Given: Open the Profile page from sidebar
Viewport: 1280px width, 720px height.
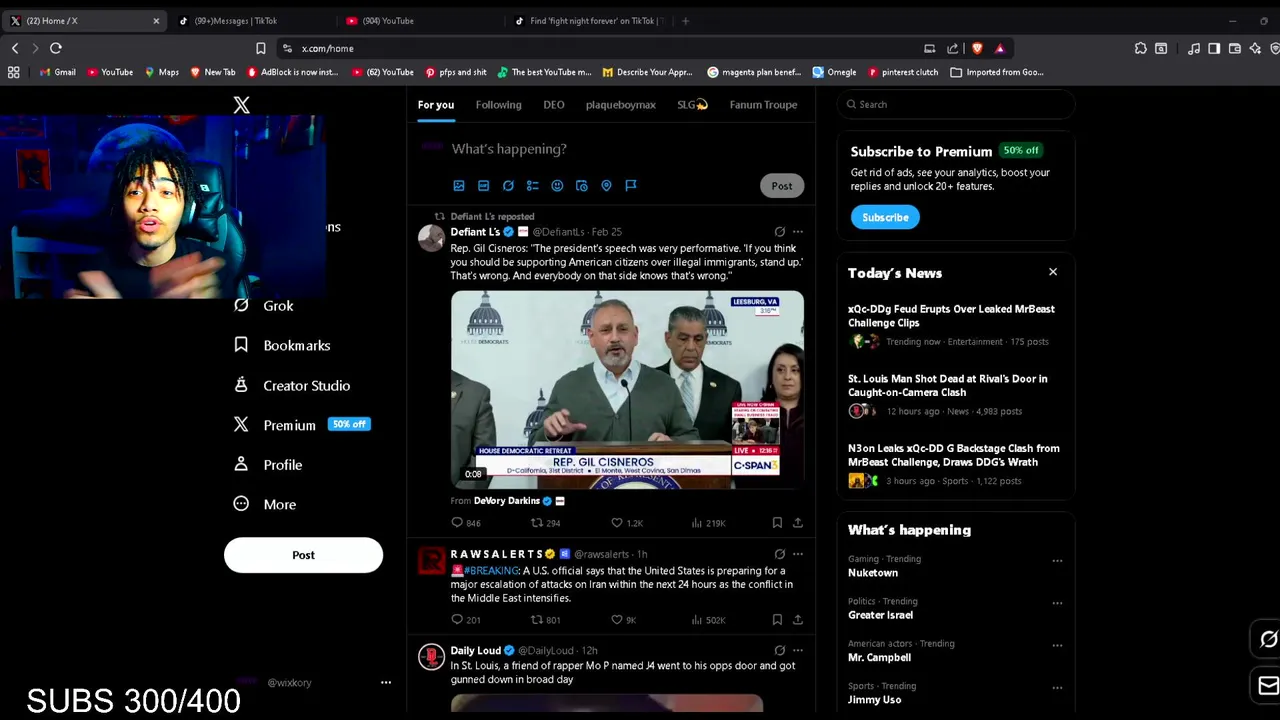Looking at the screenshot, I should (x=268, y=465).
